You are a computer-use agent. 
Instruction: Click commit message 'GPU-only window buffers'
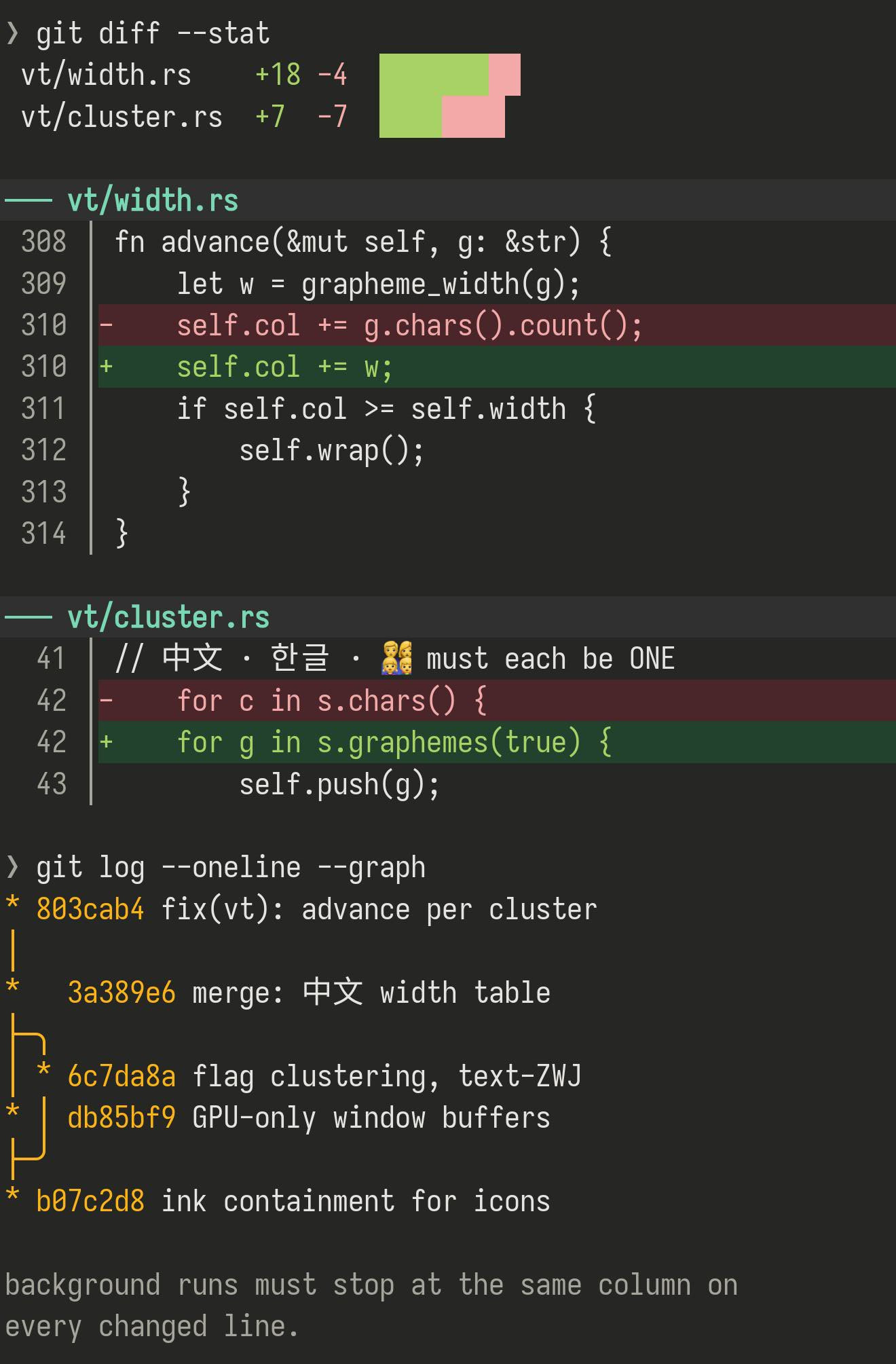pos(371,1118)
